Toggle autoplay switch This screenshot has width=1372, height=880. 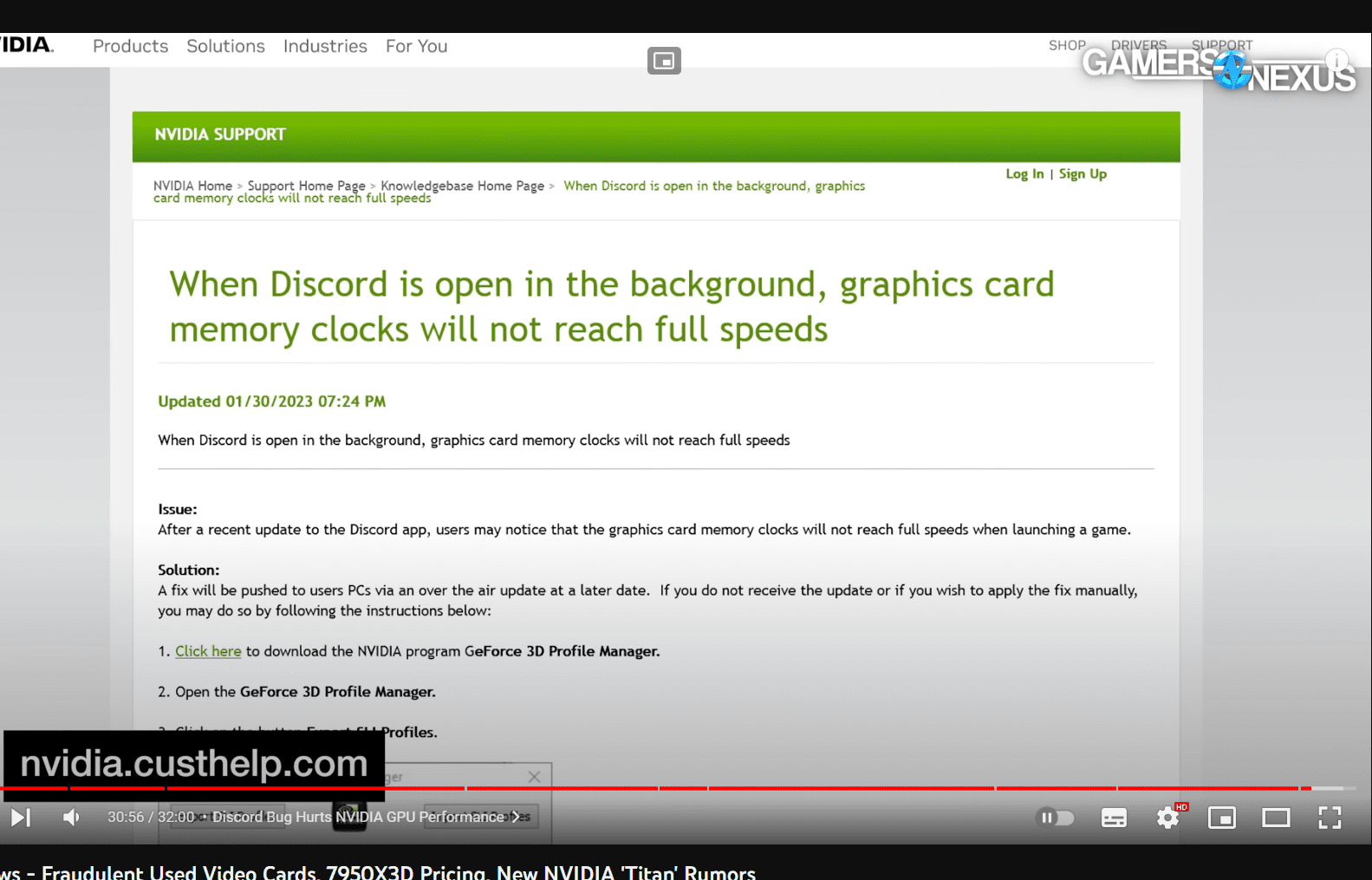(x=1055, y=818)
